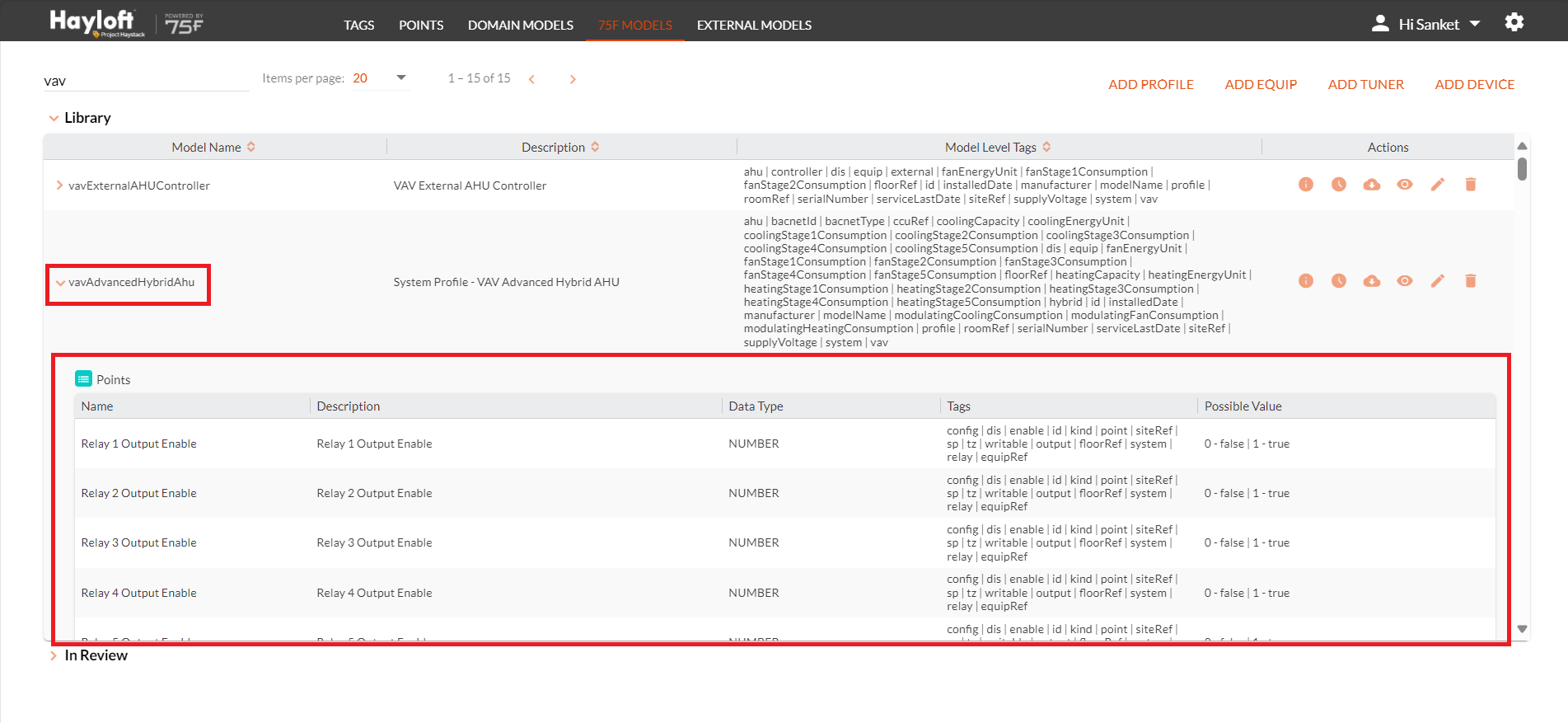The width and height of the screenshot is (1568, 723).
Task: Expand vavExternalAHUController row
Action: pyautogui.click(x=59, y=185)
